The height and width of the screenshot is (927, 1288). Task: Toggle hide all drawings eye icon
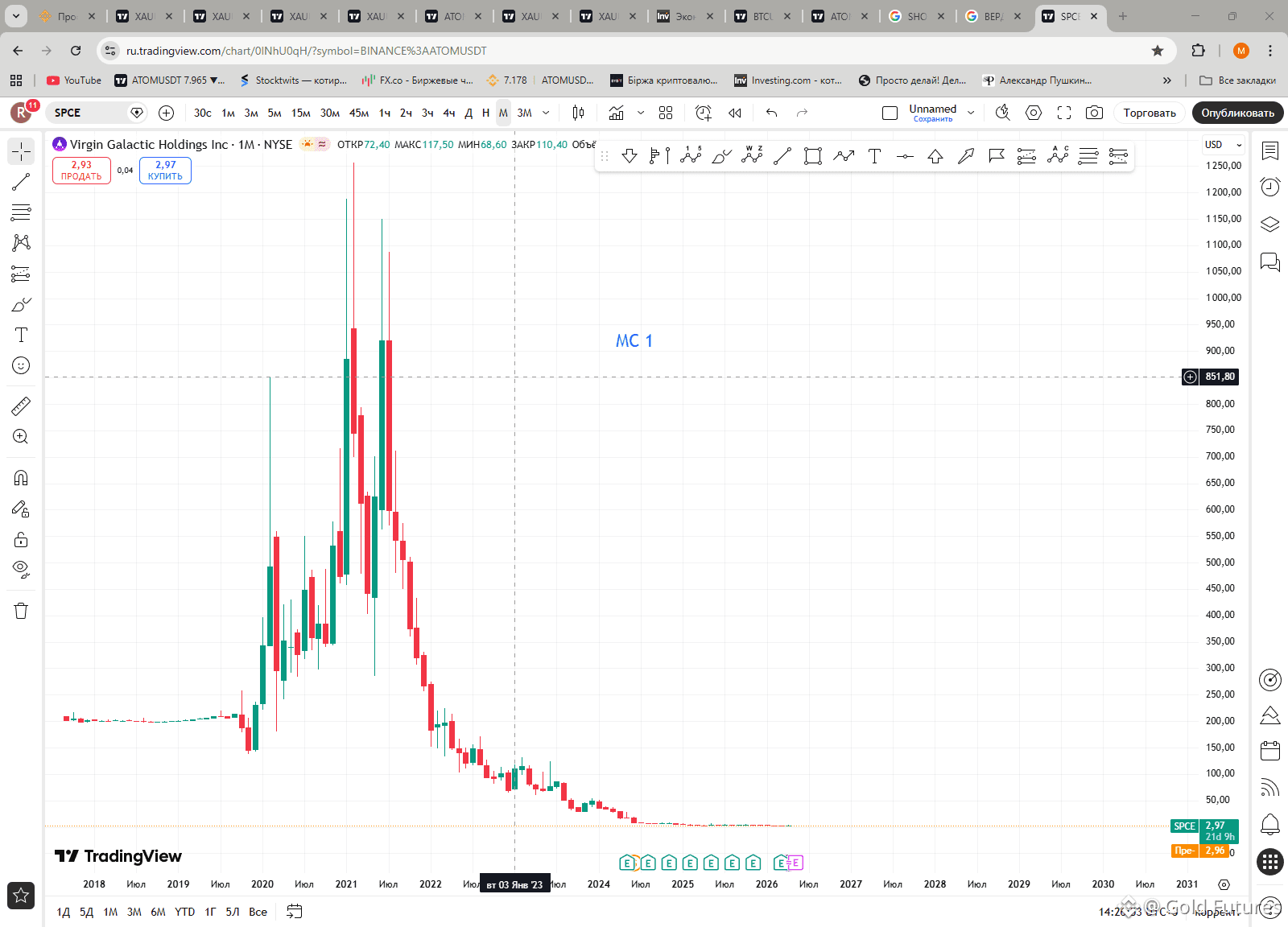click(x=21, y=570)
